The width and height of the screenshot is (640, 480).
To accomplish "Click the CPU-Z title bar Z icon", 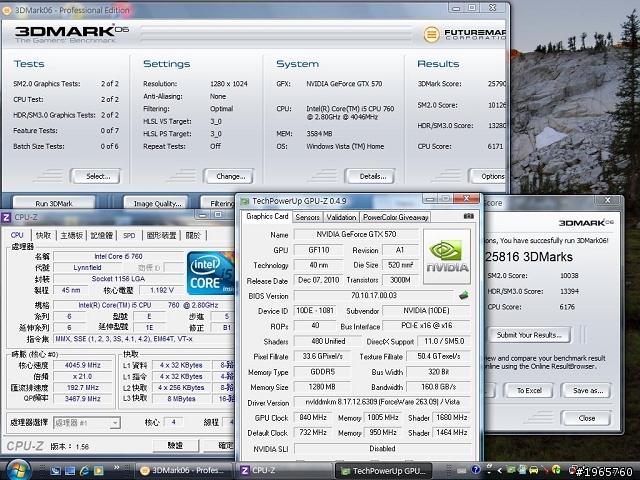I will (x=6, y=217).
